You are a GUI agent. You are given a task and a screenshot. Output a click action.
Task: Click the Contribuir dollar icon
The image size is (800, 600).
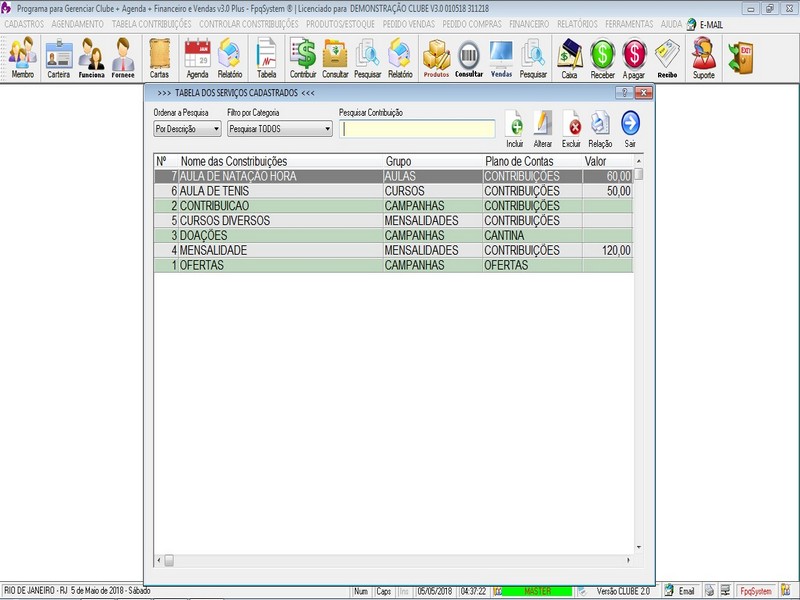[x=303, y=58]
